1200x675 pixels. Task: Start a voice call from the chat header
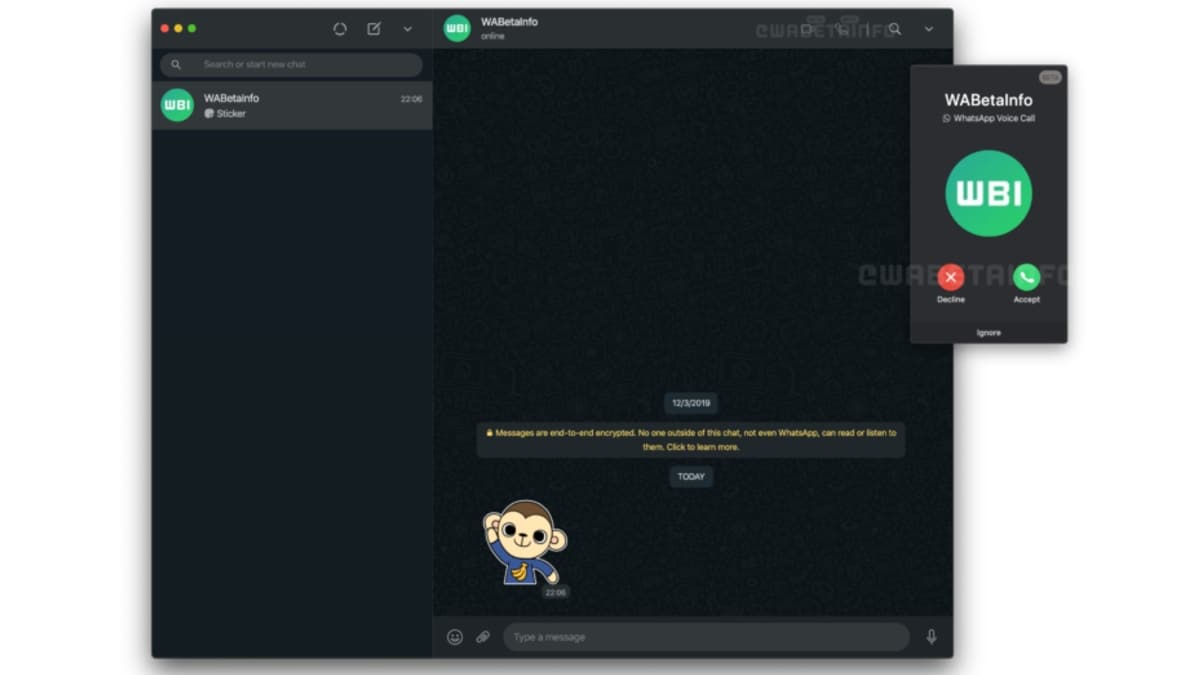pos(843,29)
